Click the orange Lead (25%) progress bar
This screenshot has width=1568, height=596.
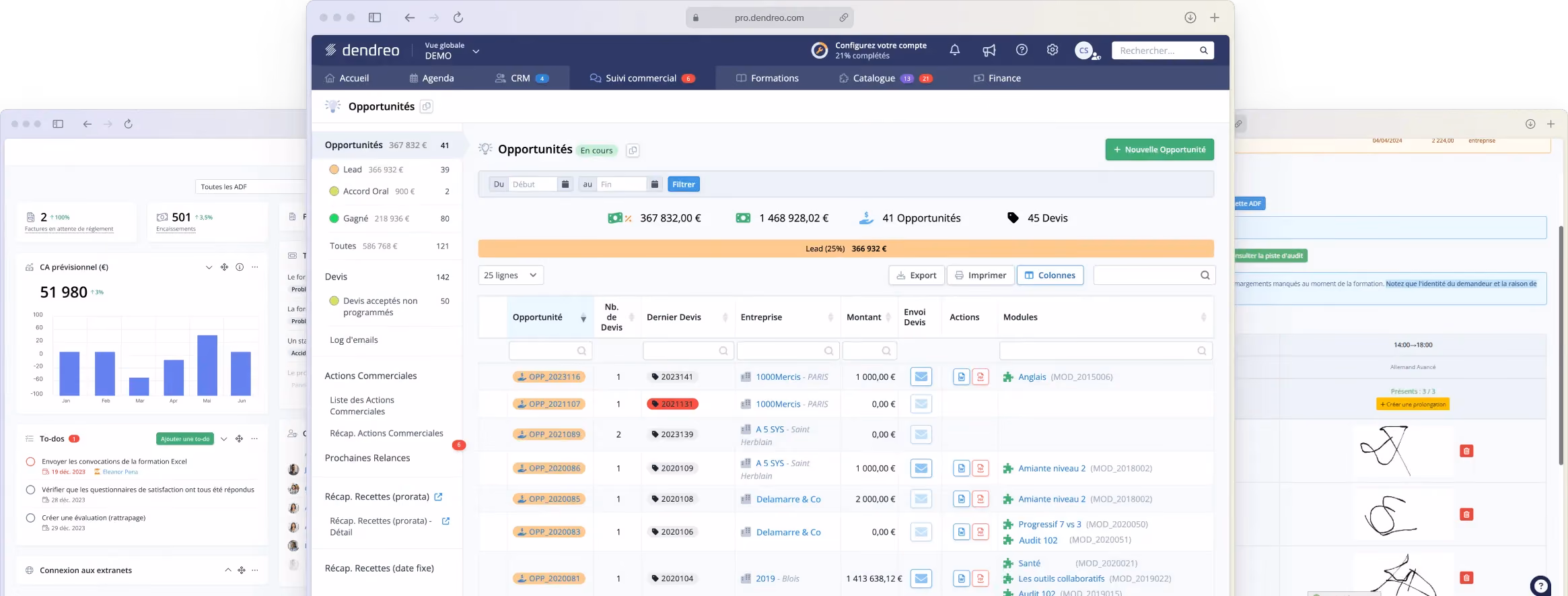(x=846, y=249)
